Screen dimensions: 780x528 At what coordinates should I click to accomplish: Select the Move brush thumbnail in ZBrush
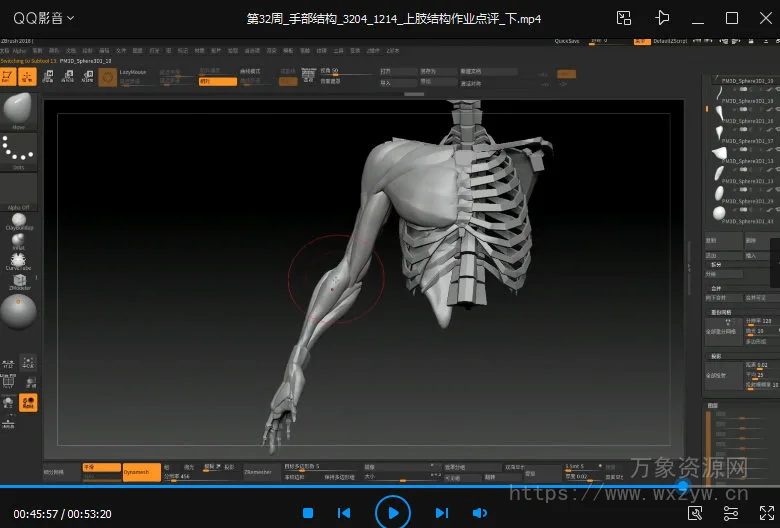18,109
